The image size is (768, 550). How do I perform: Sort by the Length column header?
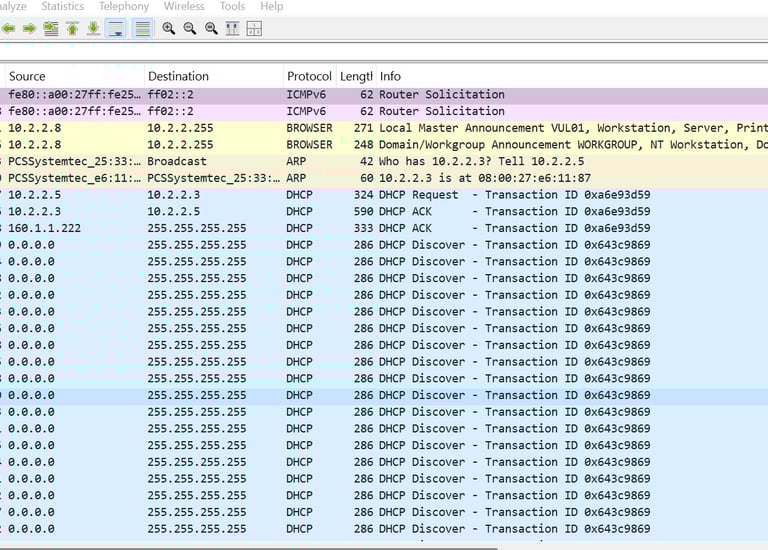[x=356, y=76]
